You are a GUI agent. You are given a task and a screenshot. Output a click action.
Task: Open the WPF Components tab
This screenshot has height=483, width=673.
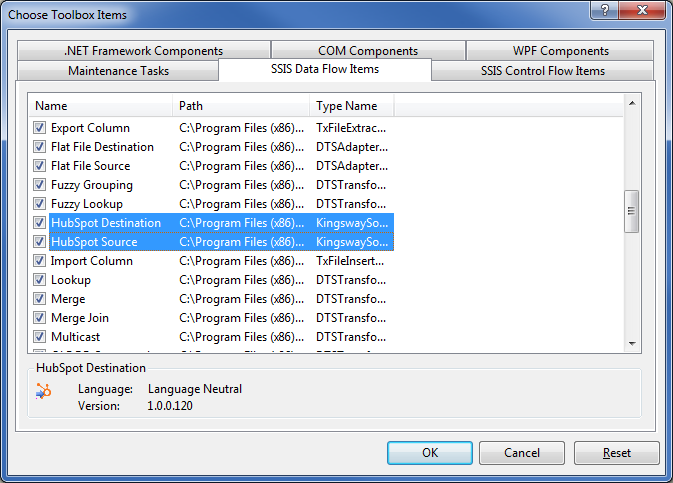(560, 51)
